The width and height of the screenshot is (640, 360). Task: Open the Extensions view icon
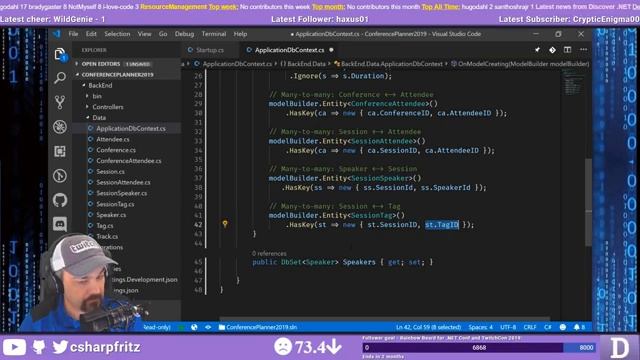click(60, 151)
